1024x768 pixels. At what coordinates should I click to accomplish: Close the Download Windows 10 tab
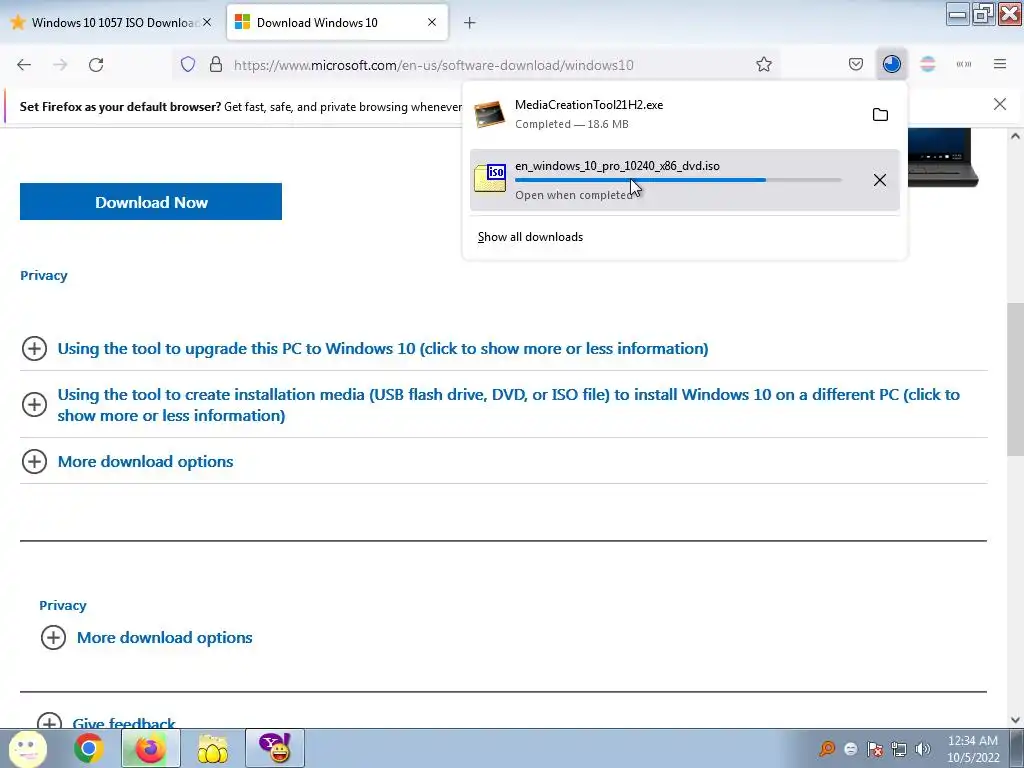(432, 22)
